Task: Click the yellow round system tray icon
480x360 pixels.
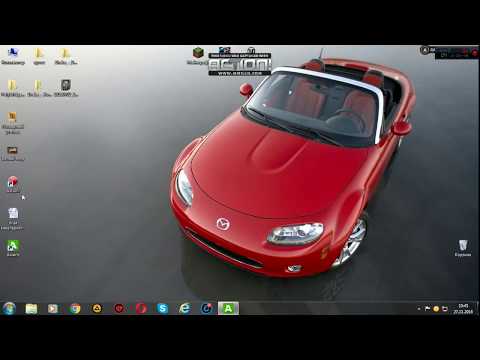Action: click(x=436, y=309)
